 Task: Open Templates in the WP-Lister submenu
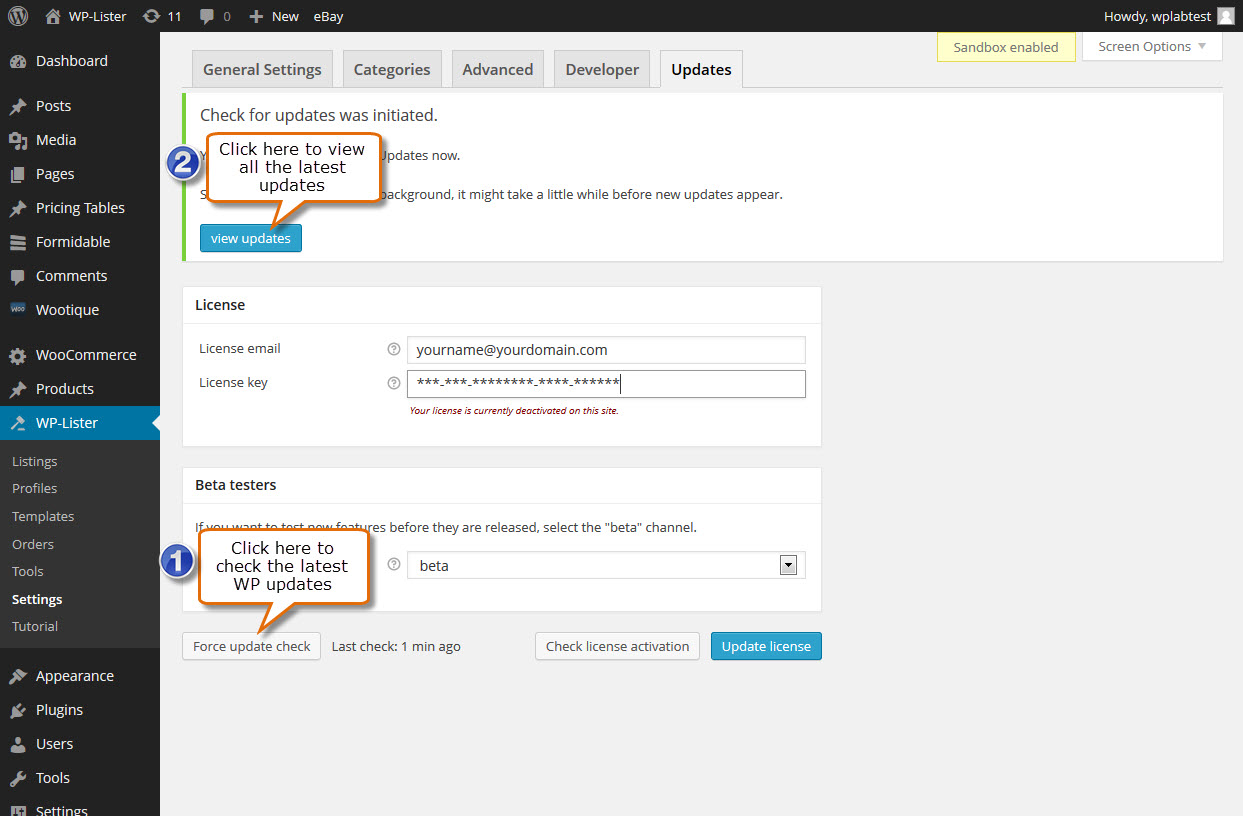point(43,516)
